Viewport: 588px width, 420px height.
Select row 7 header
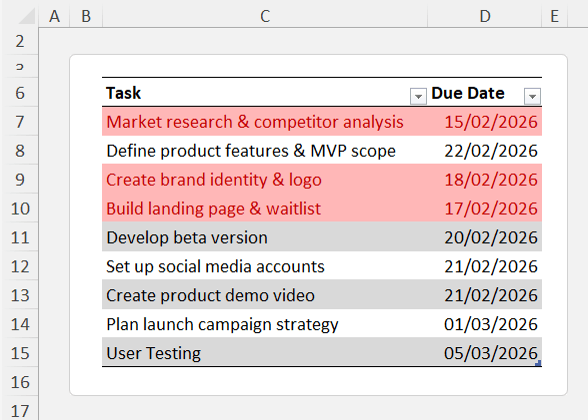(x=20, y=122)
